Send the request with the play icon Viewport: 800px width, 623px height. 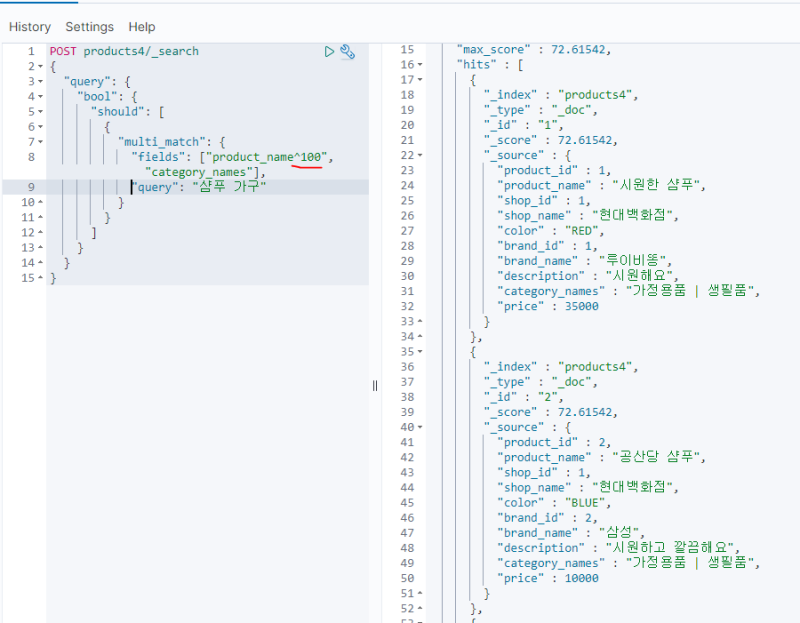coord(329,52)
